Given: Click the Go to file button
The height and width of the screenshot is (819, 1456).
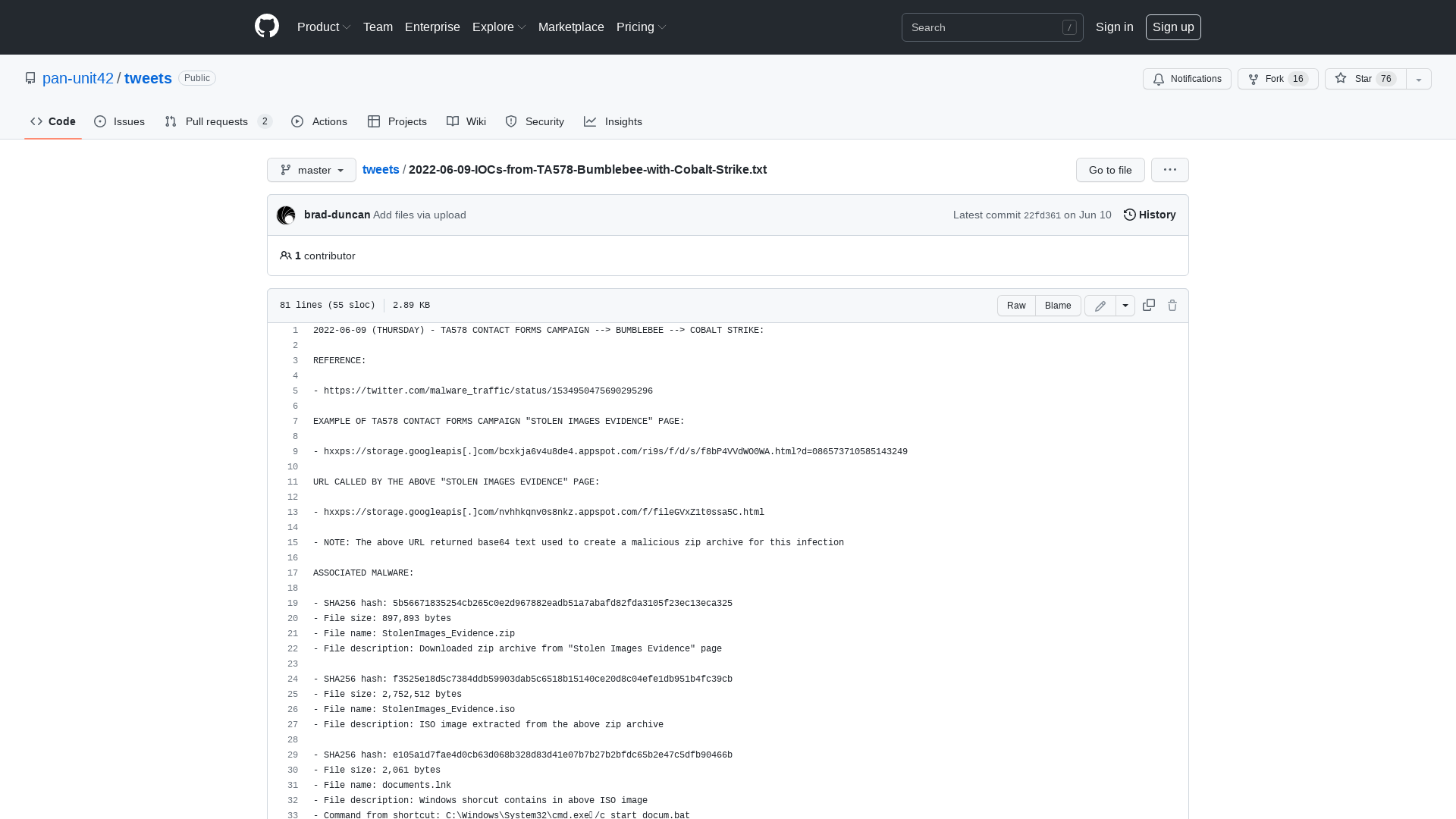Looking at the screenshot, I should [x=1109, y=170].
